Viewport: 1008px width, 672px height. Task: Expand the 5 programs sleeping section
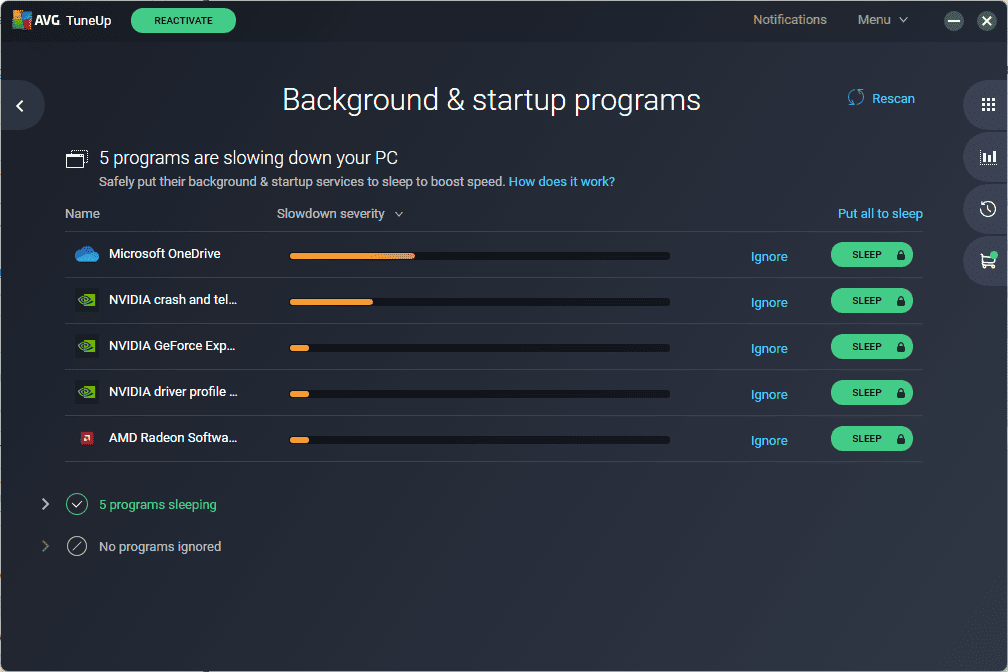46,504
